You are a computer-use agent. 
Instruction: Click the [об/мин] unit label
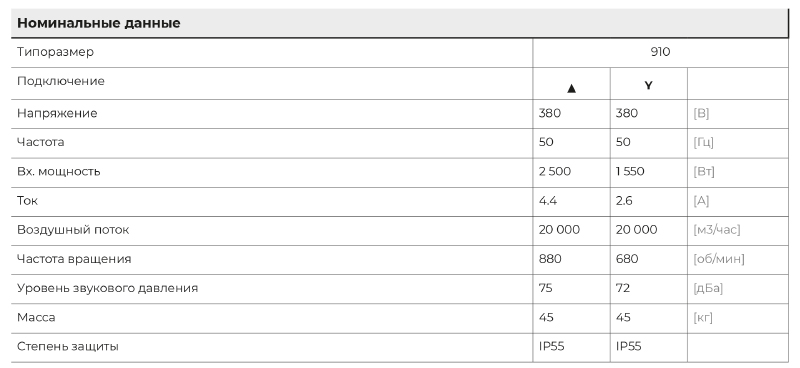pos(719,259)
